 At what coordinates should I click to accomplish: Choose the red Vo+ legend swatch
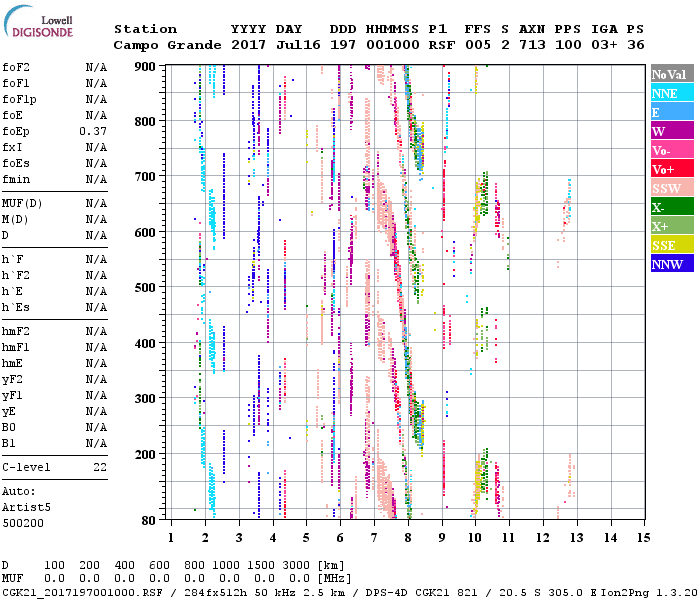pos(671,169)
